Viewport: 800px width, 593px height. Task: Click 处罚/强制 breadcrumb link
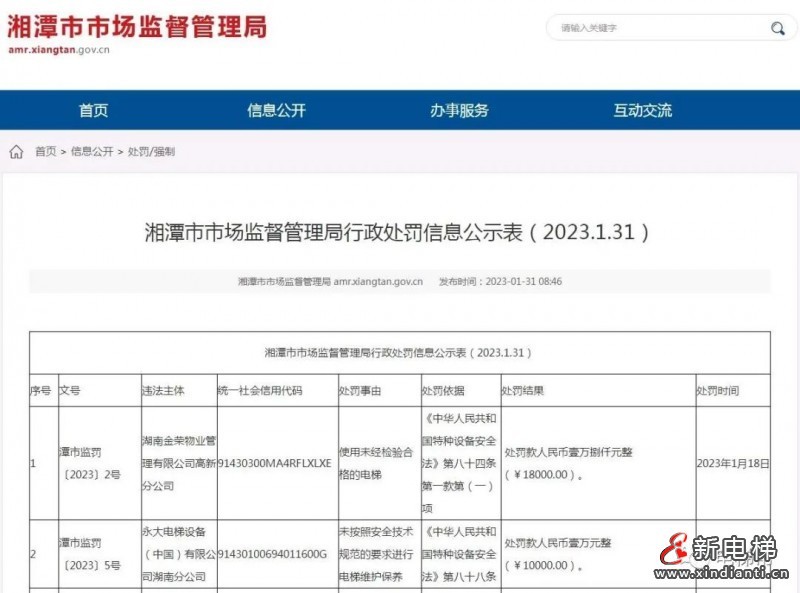coord(151,152)
